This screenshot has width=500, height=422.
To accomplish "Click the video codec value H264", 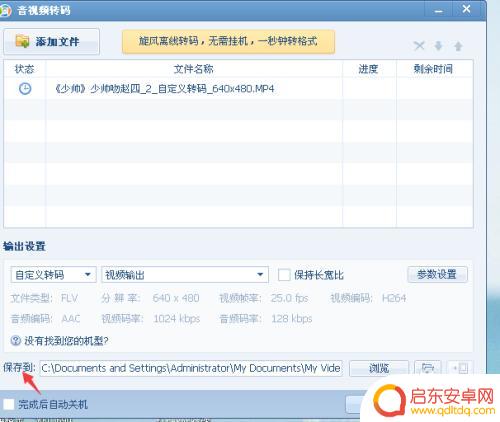I will (x=394, y=298).
